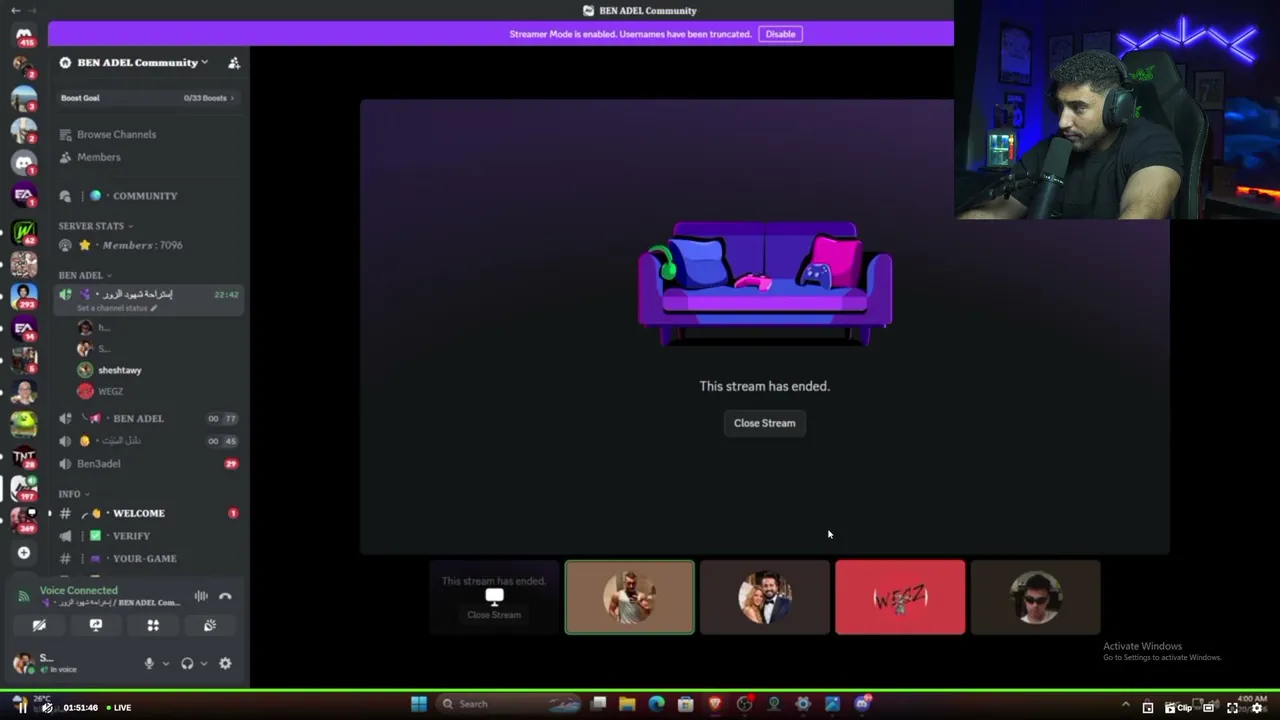This screenshot has height=720, width=1280.
Task: Focus the green-outlined speaking participant tile
Action: [x=629, y=597]
